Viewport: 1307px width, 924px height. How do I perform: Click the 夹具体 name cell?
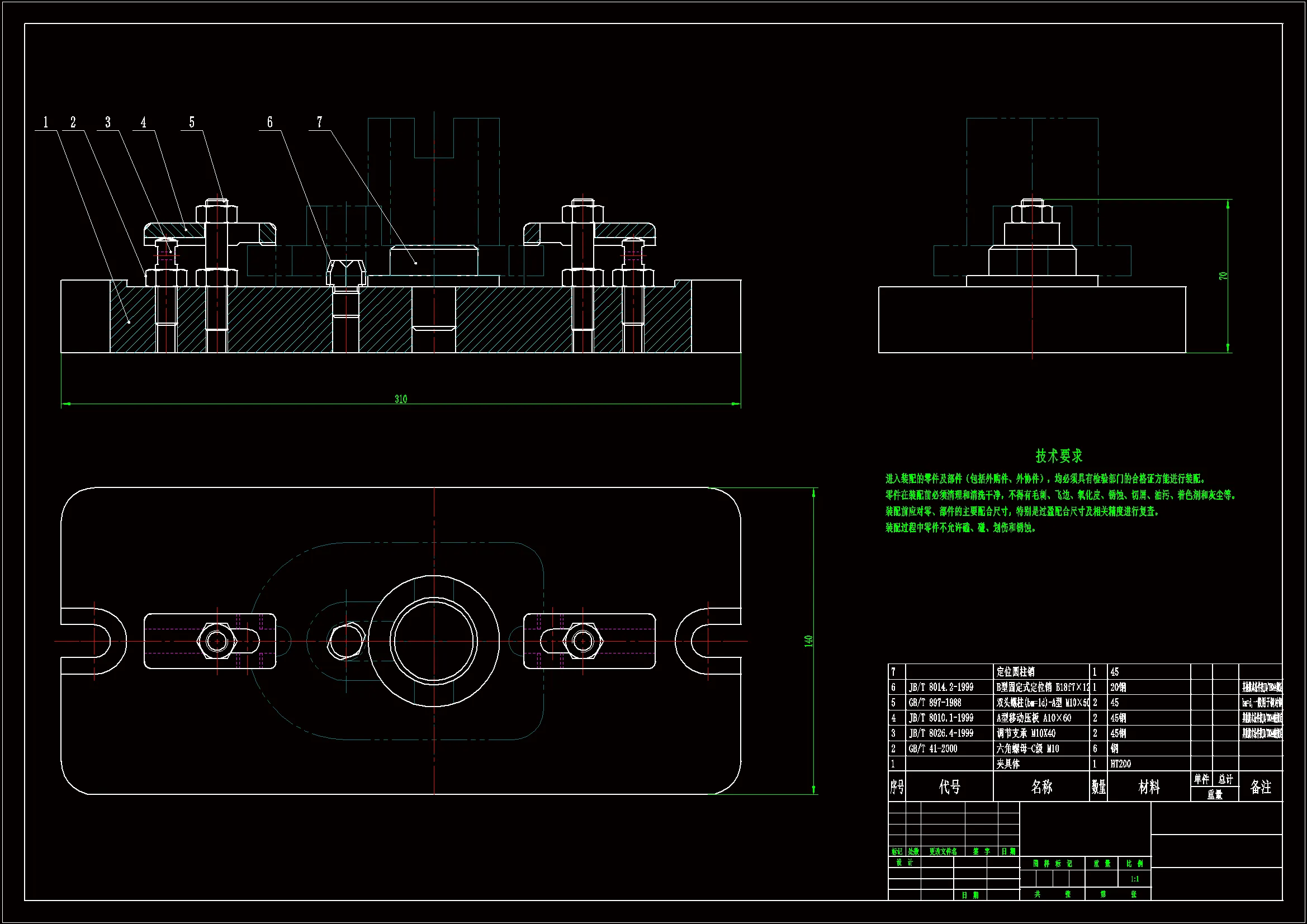click(1008, 764)
